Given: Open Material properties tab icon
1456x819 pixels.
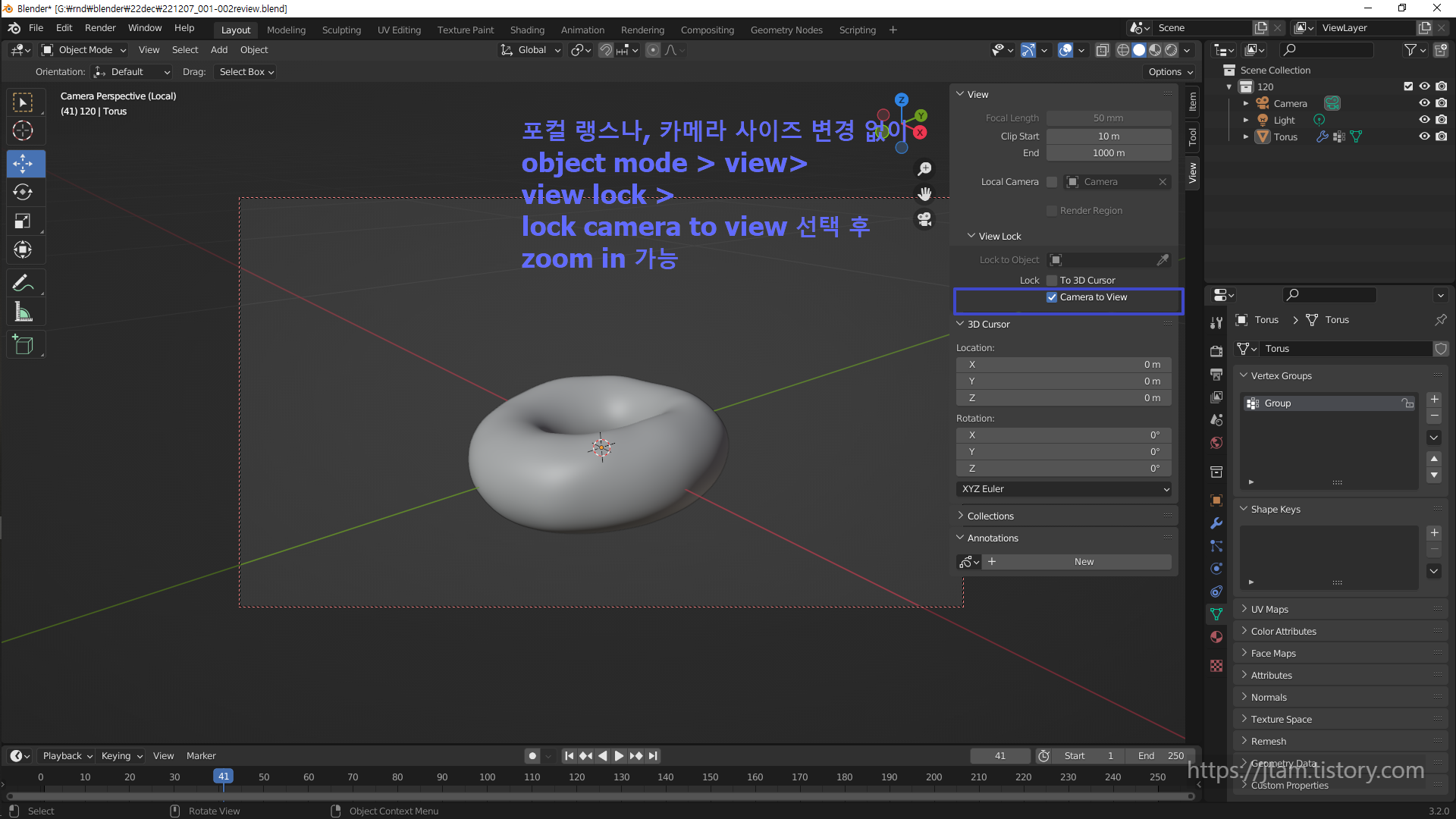Looking at the screenshot, I should [1216, 637].
